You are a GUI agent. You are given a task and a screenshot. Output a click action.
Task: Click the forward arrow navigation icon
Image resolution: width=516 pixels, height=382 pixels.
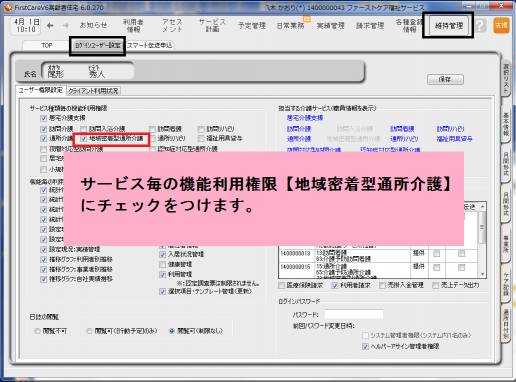coord(65,26)
